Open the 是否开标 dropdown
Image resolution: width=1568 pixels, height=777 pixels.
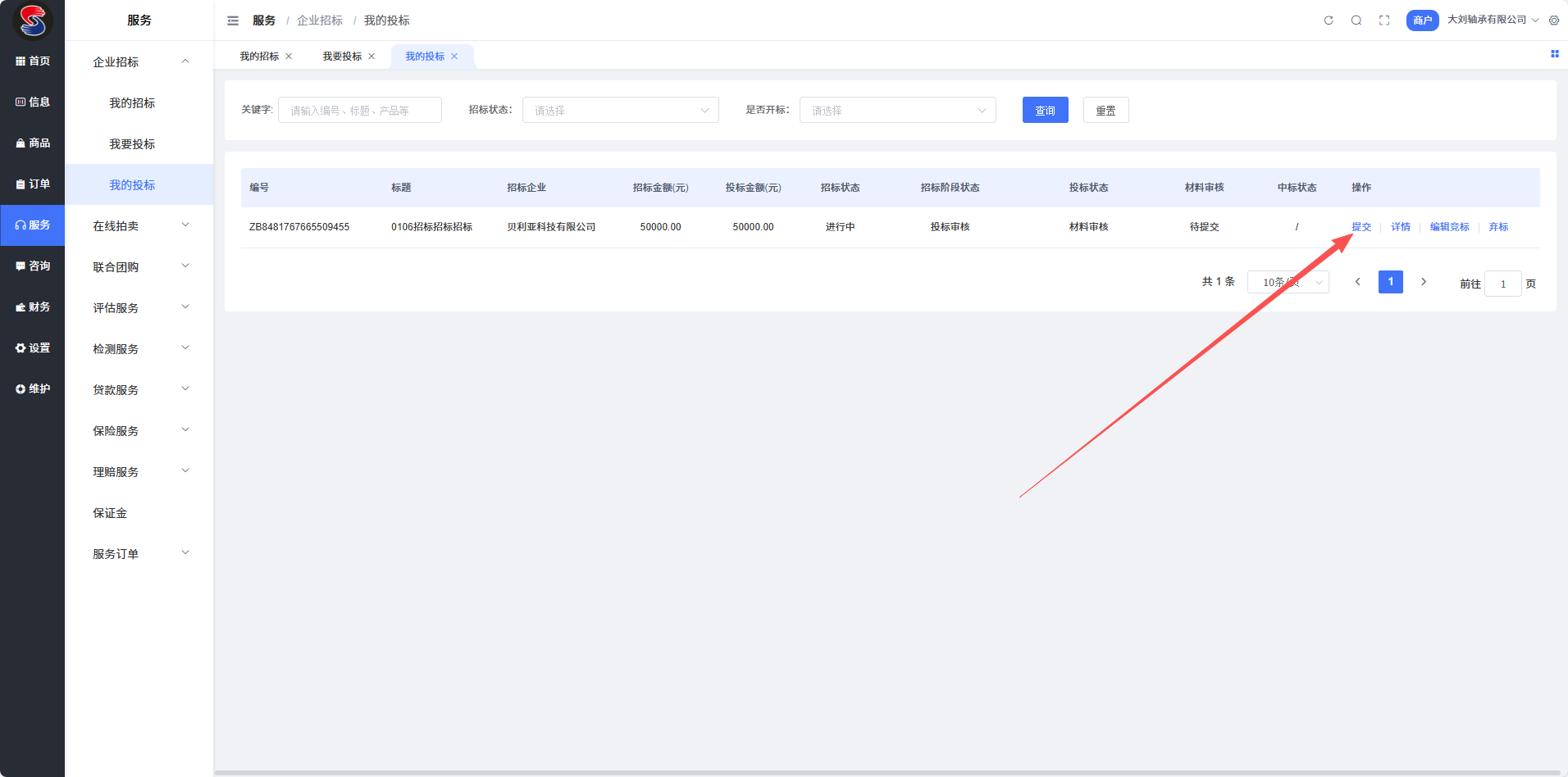897,111
